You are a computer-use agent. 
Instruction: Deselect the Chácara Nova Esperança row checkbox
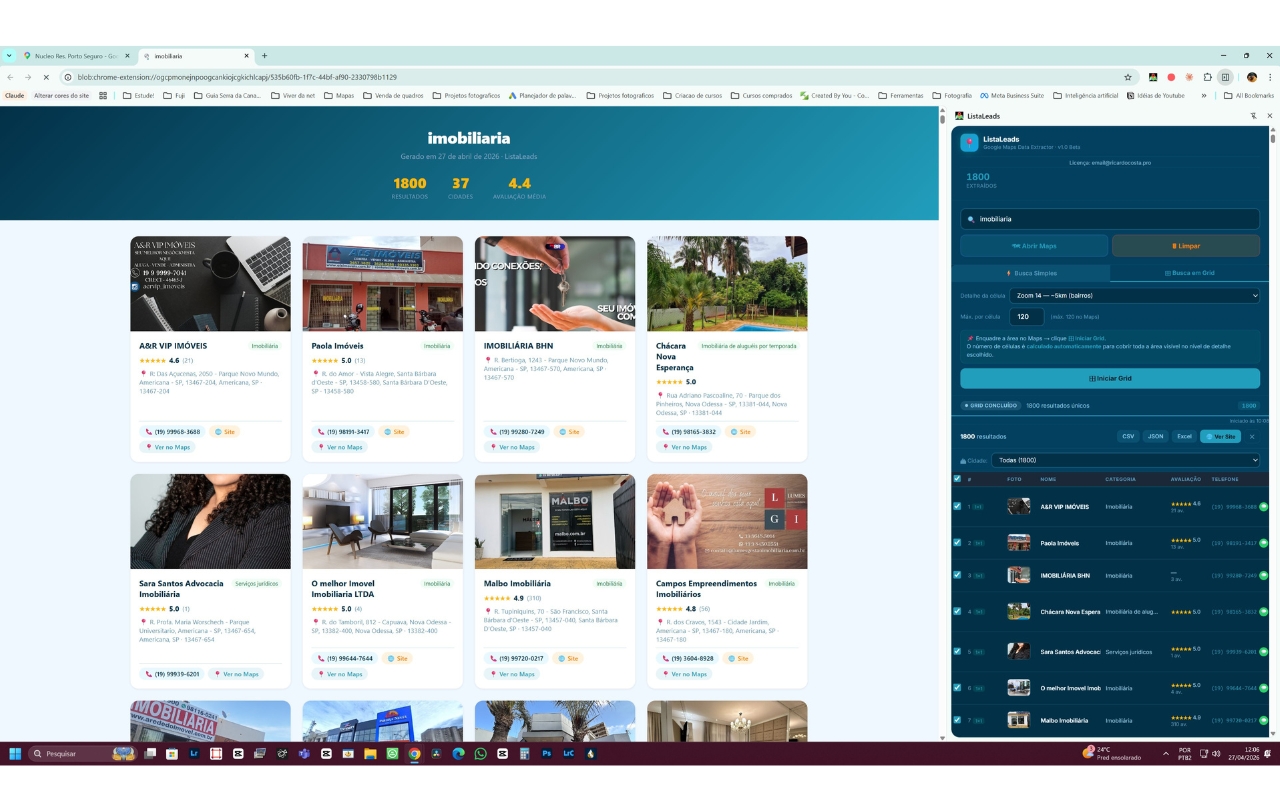(x=957, y=611)
